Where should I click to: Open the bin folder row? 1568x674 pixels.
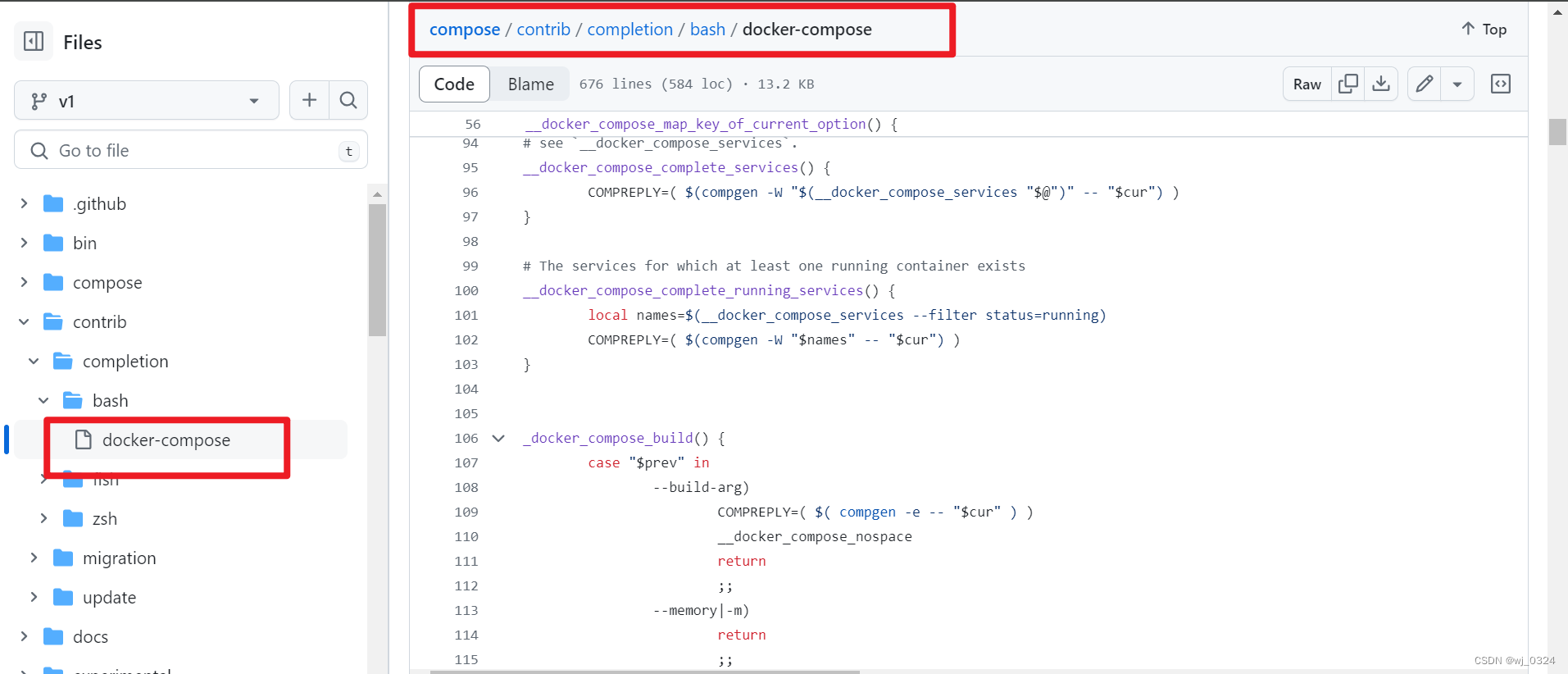pos(181,243)
